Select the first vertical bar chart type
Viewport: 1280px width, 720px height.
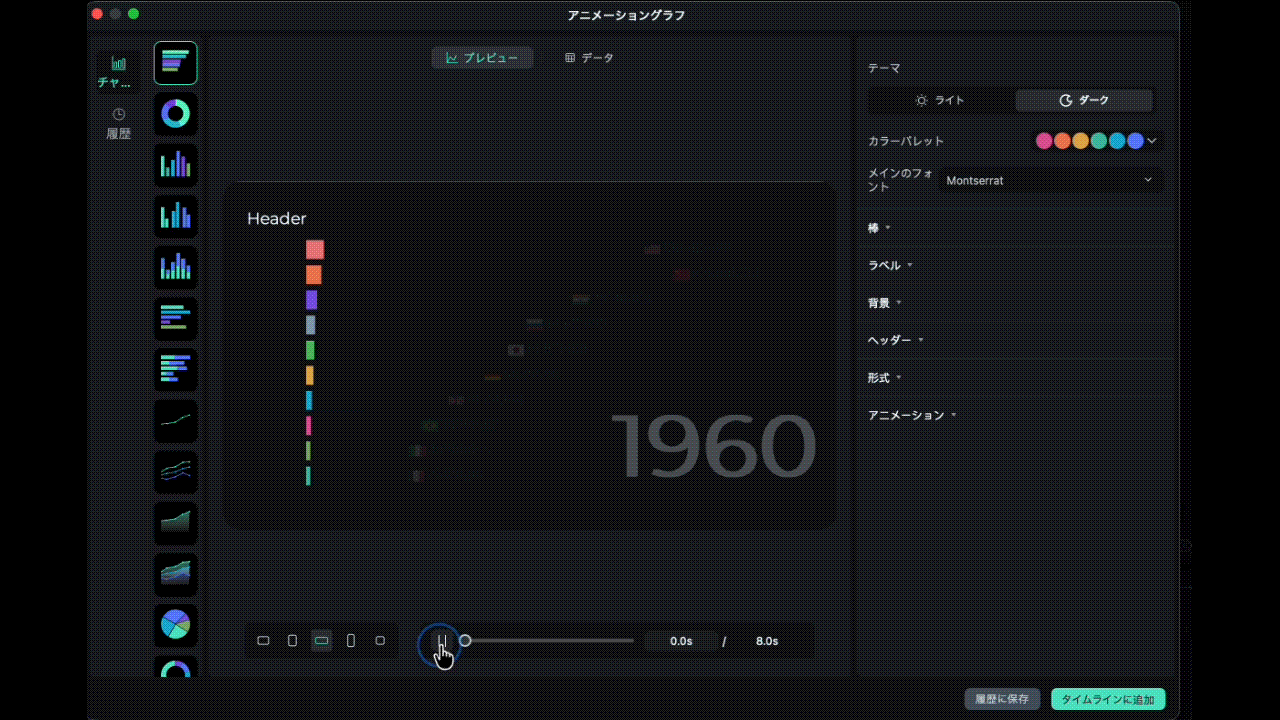click(x=175, y=165)
